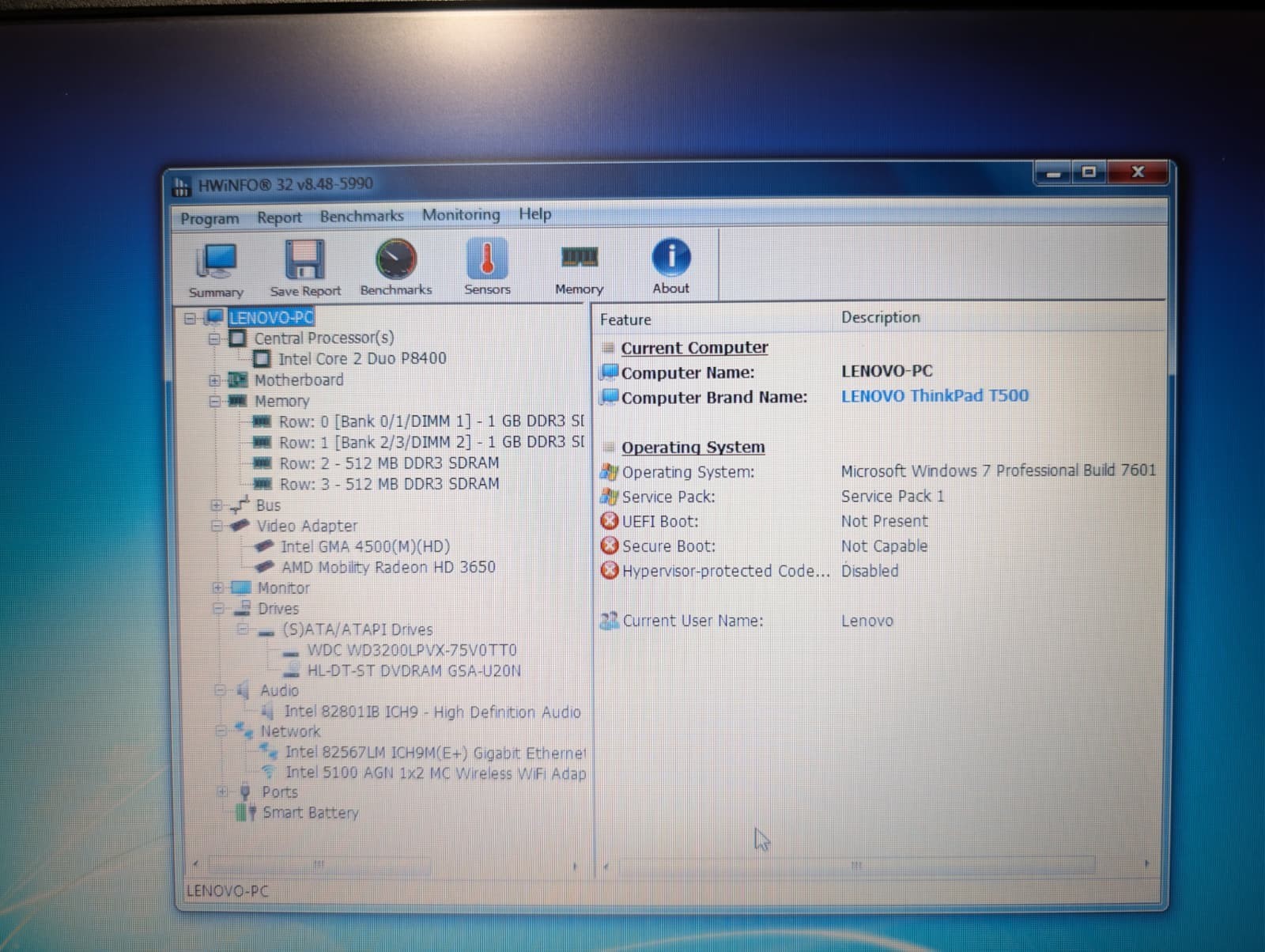1265x952 pixels.
Task: Open the Monitoring menu
Action: 461,214
